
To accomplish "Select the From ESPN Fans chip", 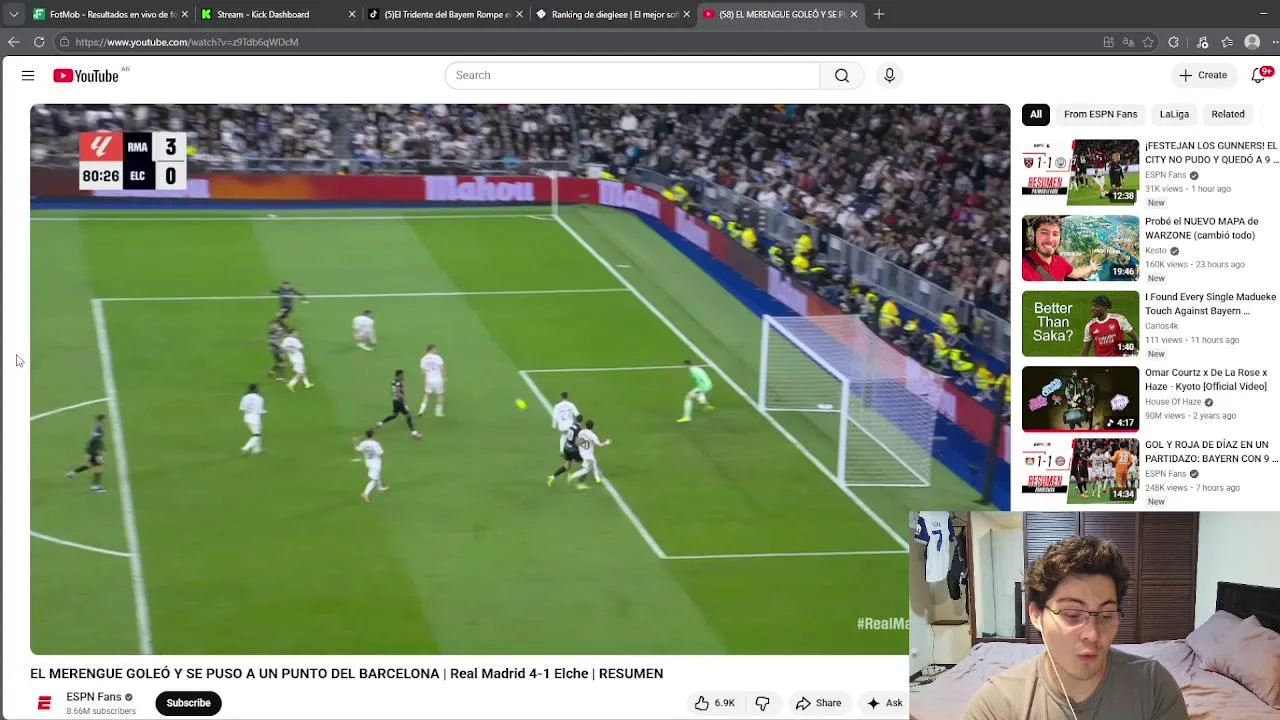I will (1100, 114).
